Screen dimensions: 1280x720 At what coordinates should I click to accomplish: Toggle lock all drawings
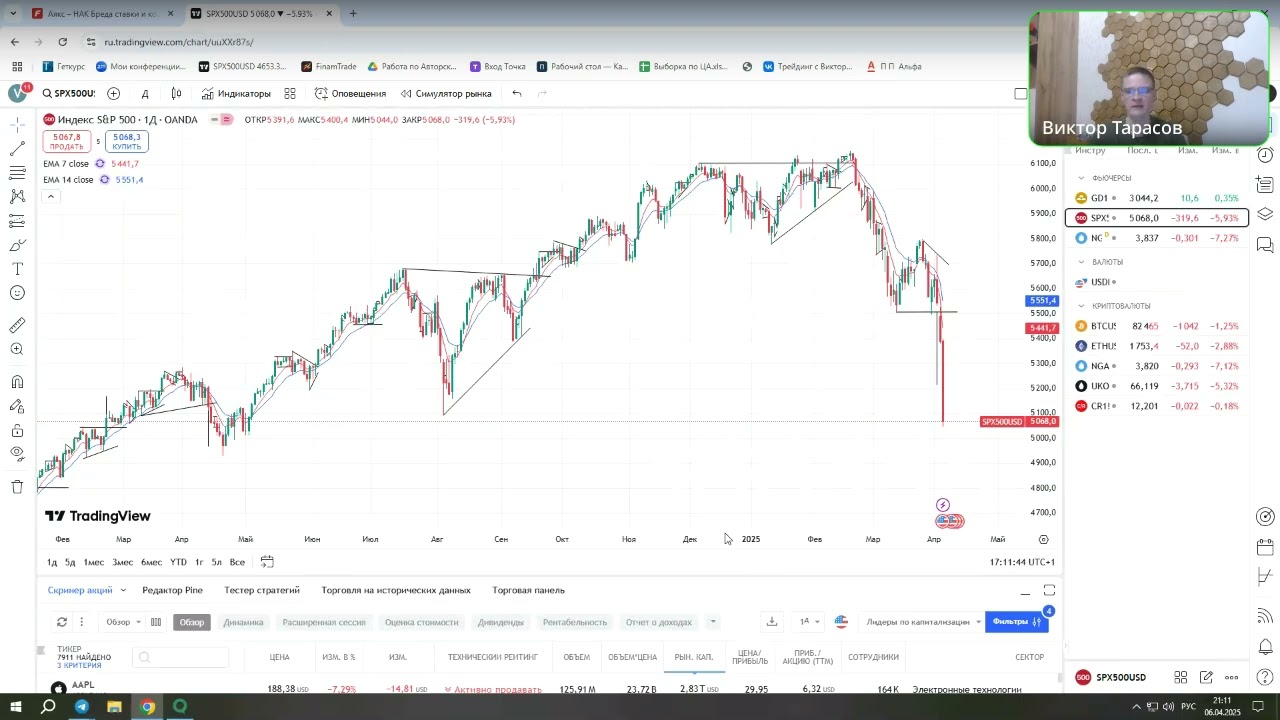[x=17, y=430]
